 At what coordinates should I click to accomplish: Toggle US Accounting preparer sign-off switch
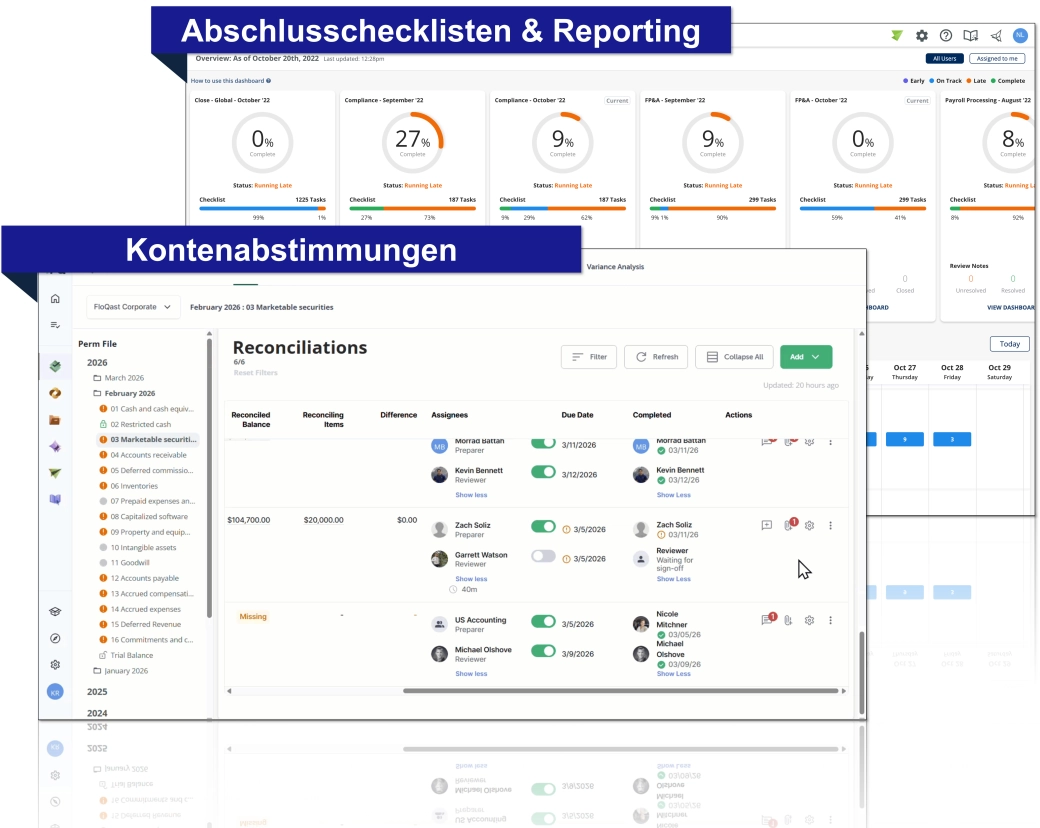click(x=543, y=621)
